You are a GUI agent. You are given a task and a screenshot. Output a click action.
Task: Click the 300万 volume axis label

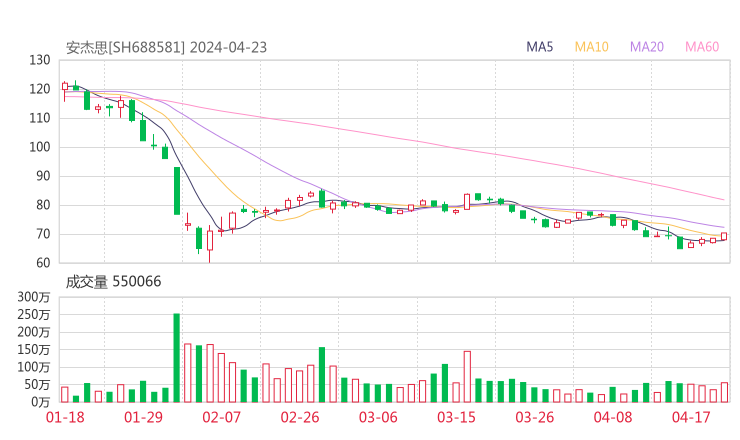tap(34, 297)
